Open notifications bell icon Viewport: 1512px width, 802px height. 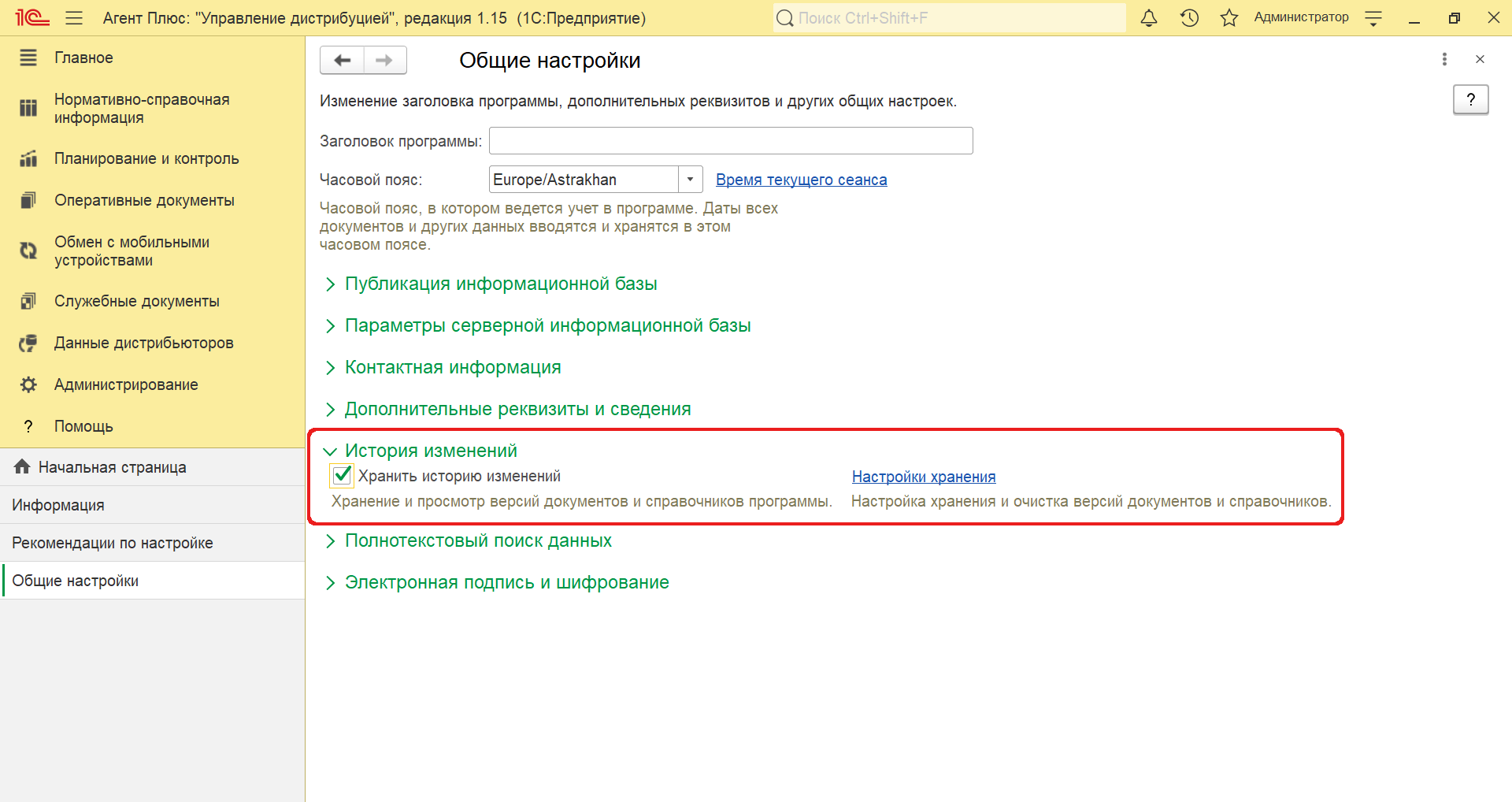point(1149,17)
